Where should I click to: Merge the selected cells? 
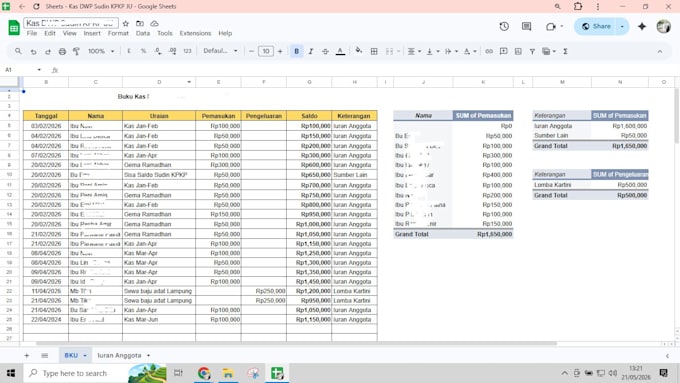[389, 51]
